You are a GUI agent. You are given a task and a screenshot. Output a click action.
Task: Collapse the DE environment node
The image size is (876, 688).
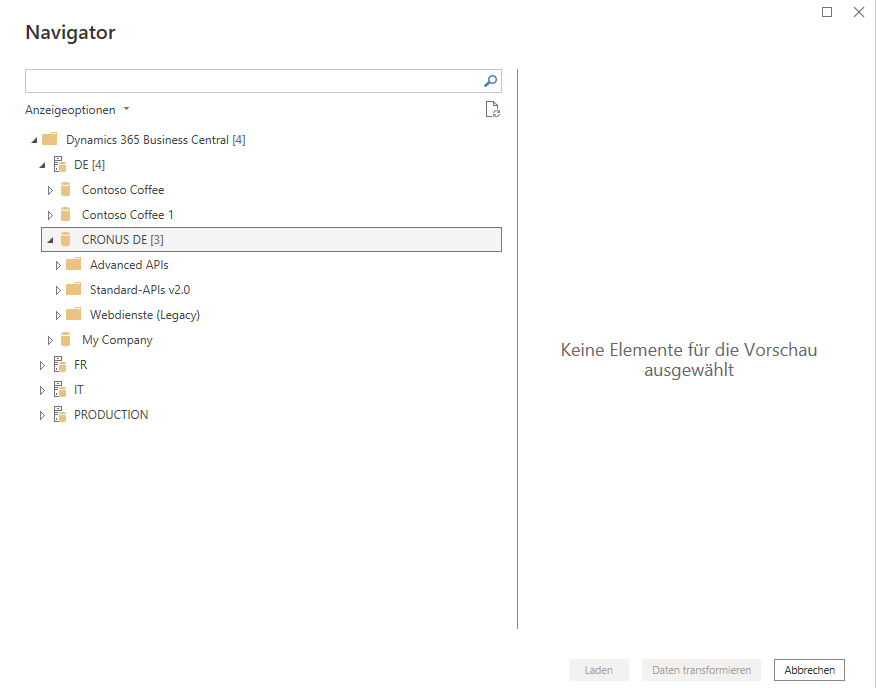(42, 165)
